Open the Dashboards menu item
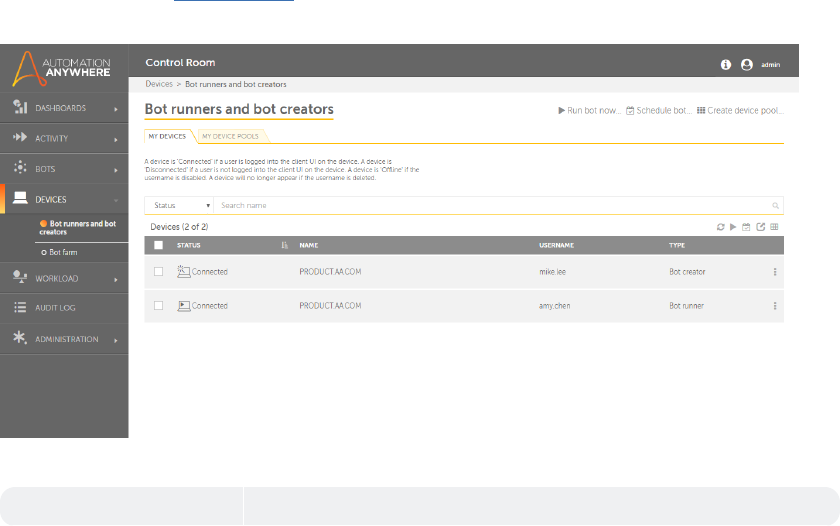 [x=61, y=108]
